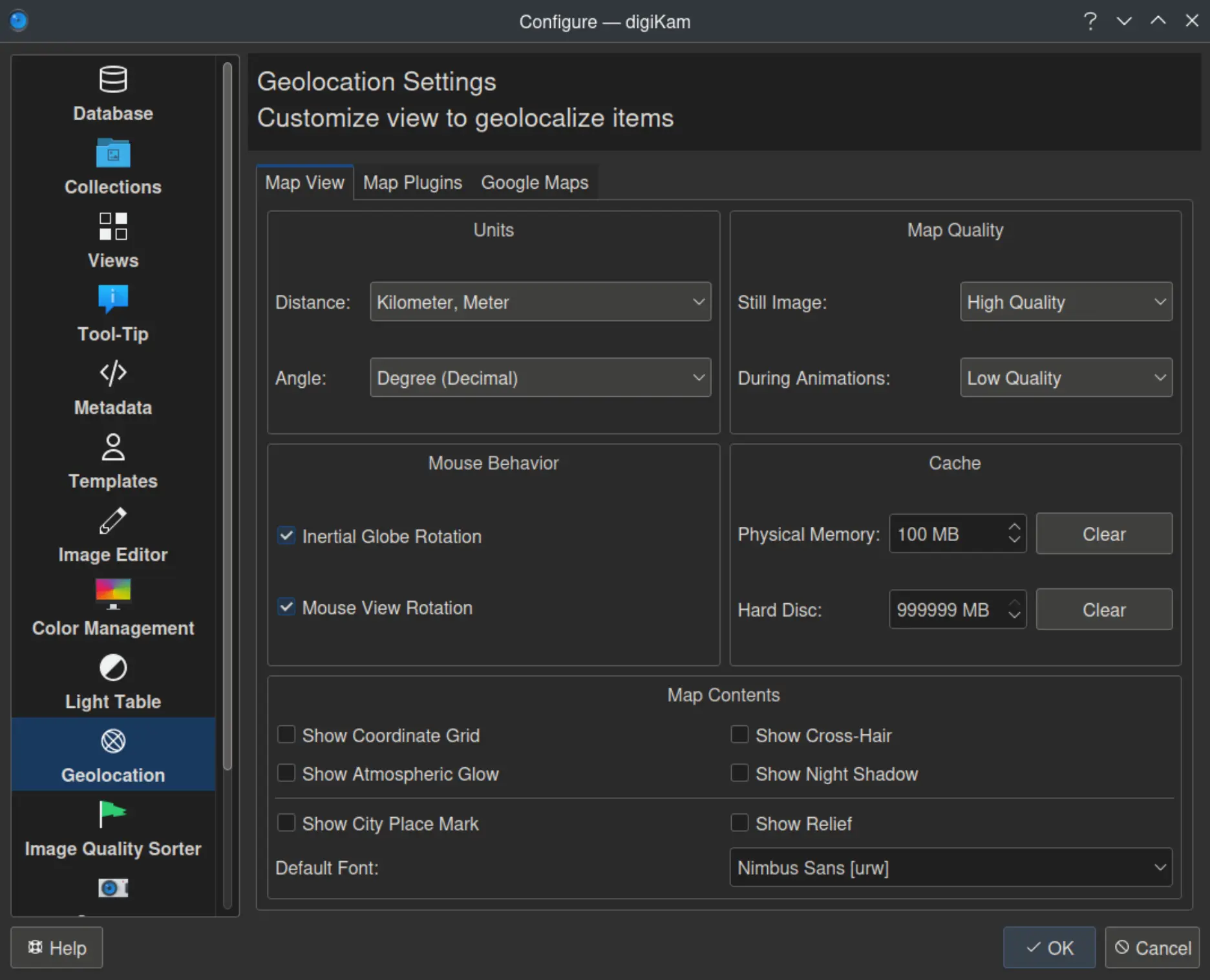Open Image Editor via pencil icon
The width and height of the screenshot is (1210, 980).
112,520
